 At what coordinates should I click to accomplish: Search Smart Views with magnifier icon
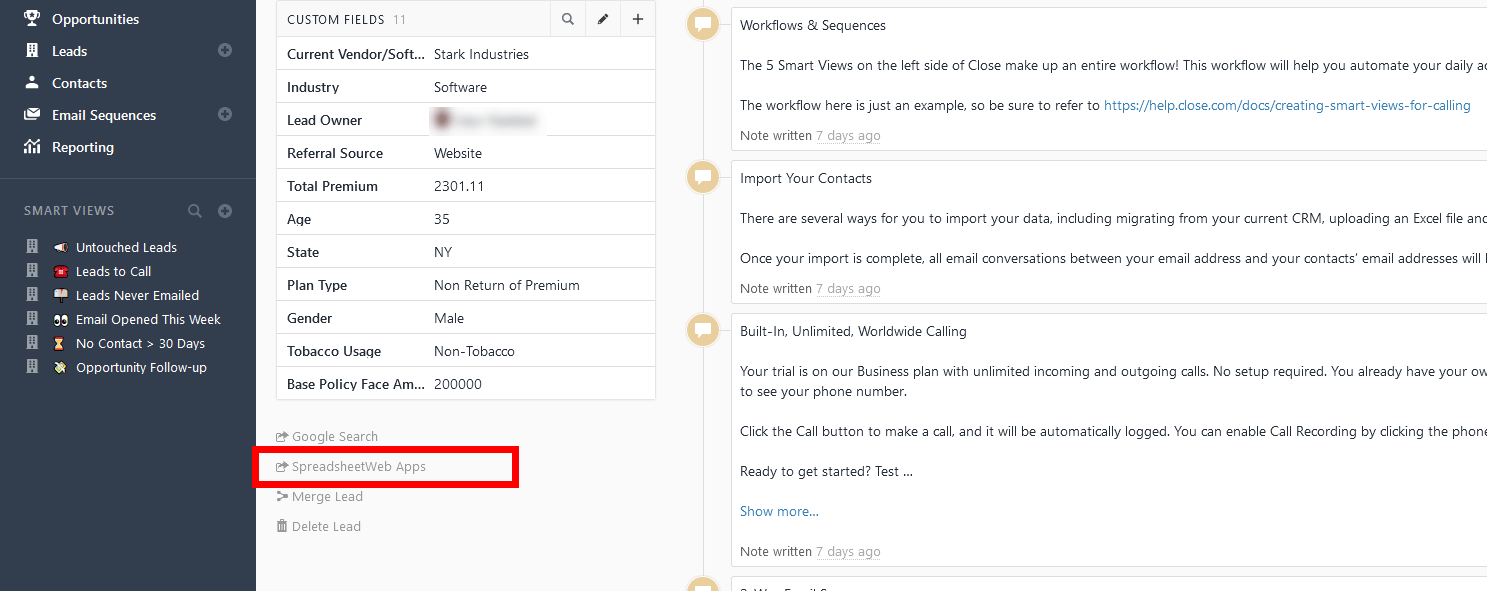[195, 211]
